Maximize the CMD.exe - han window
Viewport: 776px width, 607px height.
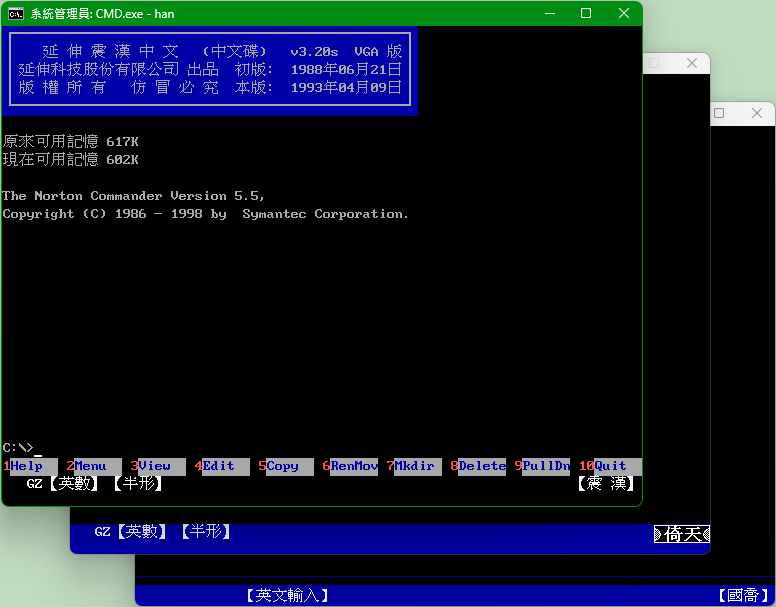tap(586, 13)
